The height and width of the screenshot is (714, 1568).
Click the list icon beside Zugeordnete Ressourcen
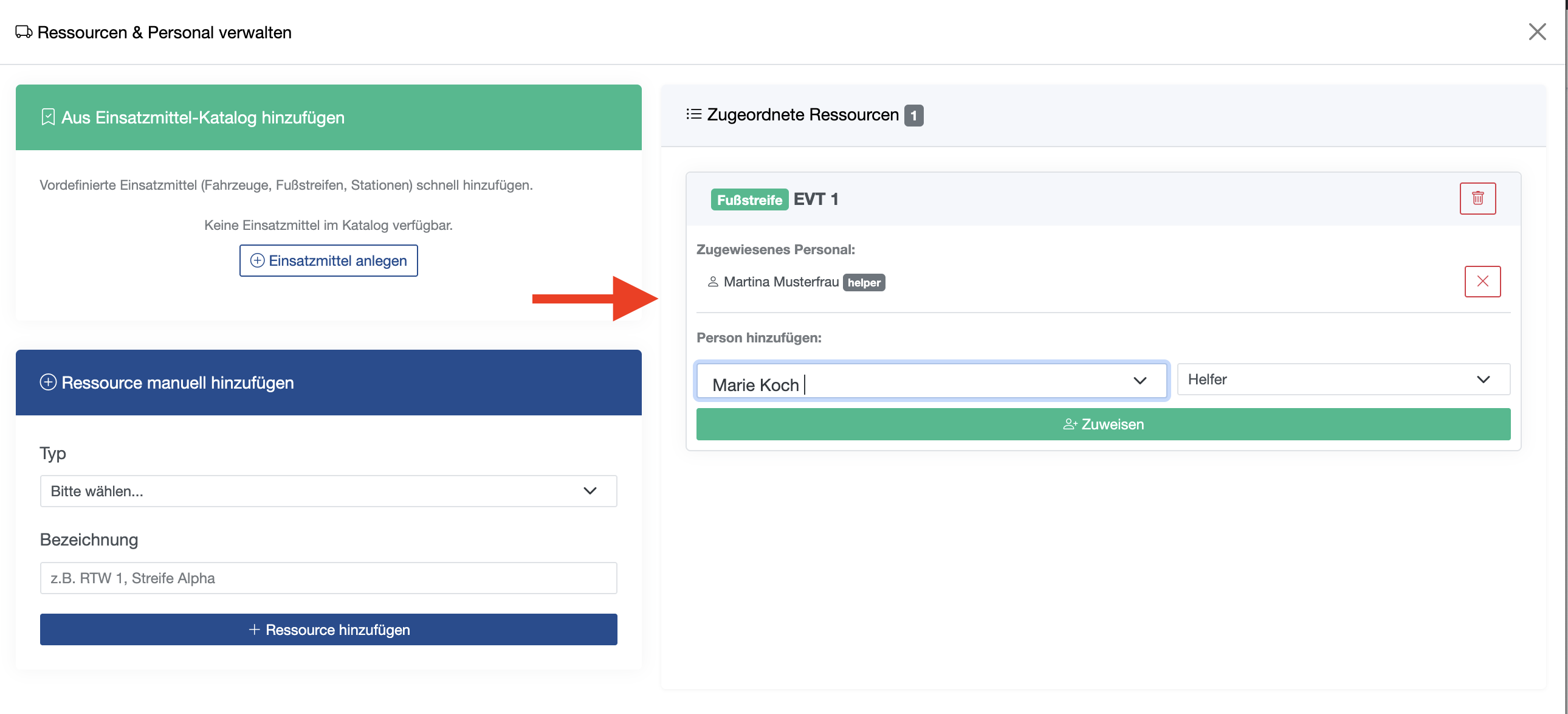[x=693, y=114]
